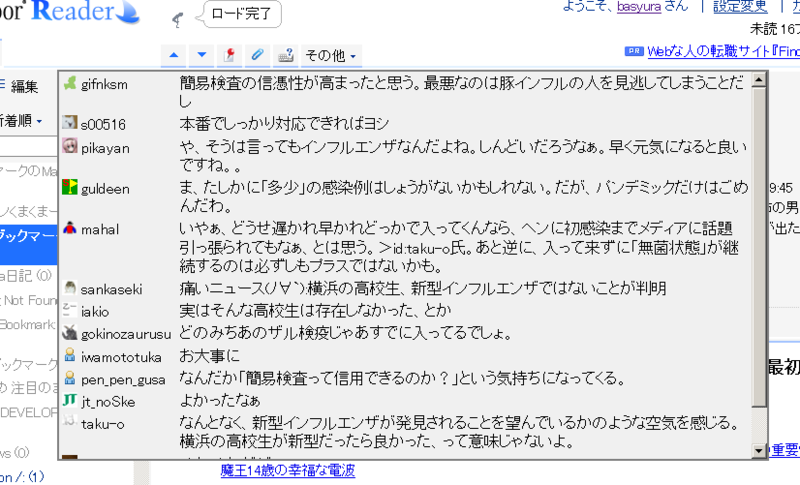Click the jt_noSke user avatar
Viewport: 800px width, 485px height.
69,400
